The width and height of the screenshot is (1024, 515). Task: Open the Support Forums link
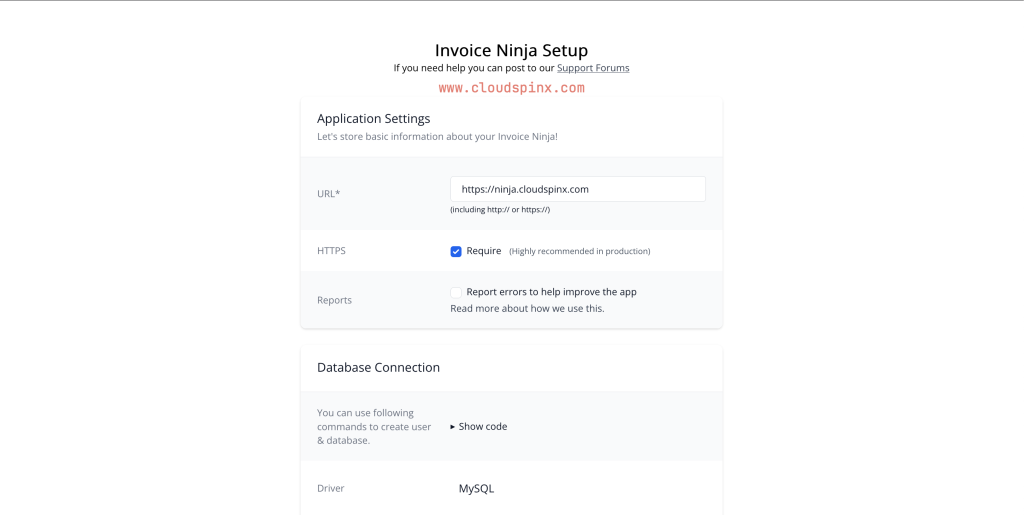pyautogui.click(x=593, y=68)
